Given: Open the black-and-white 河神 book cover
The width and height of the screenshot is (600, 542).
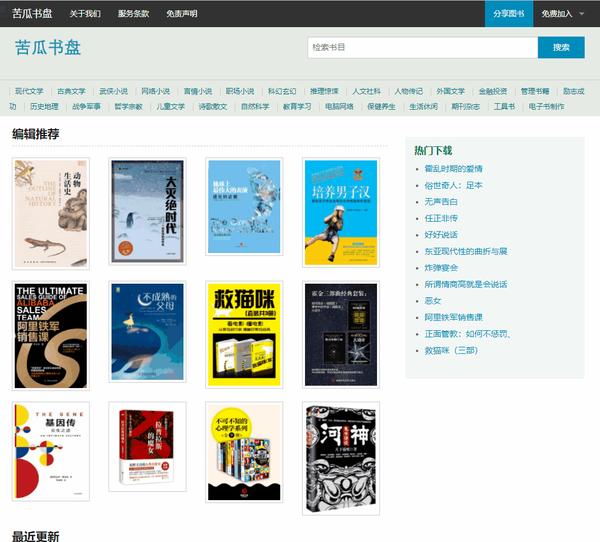Looking at the screenshot, I should coord(341,459).
